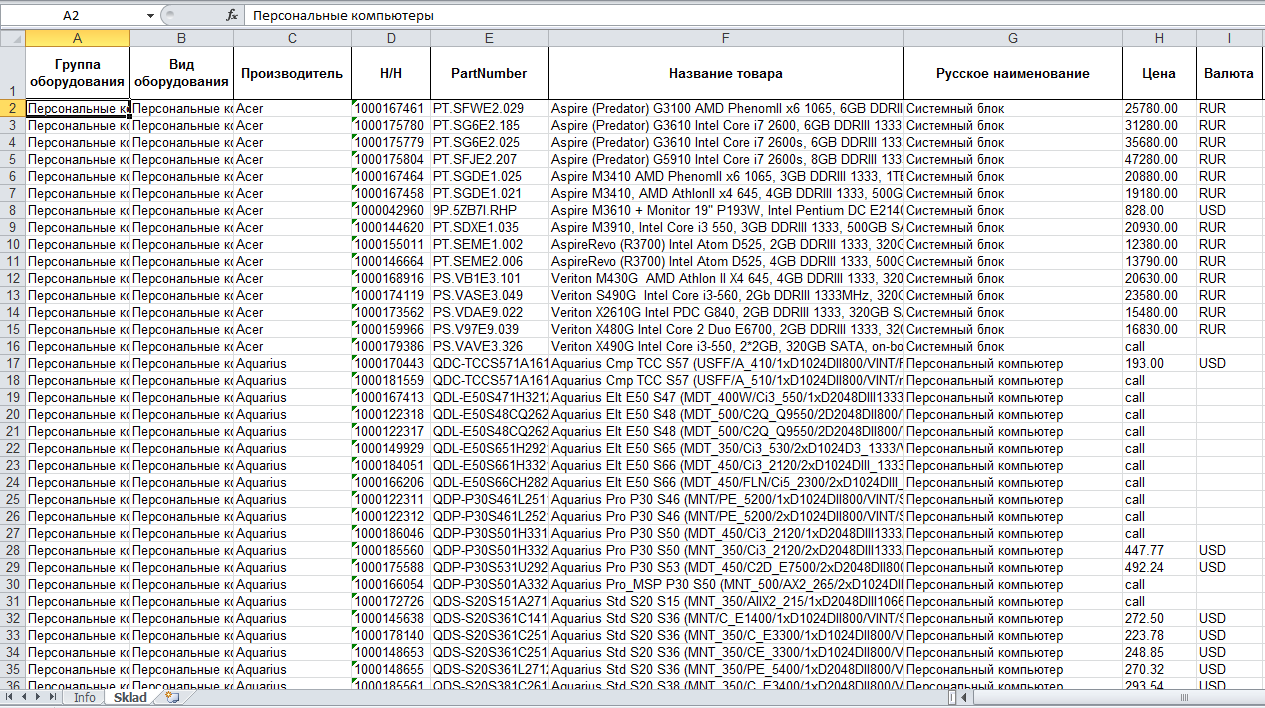Click the Name Box showing A2
The image size is (1265, 708).
72,16
